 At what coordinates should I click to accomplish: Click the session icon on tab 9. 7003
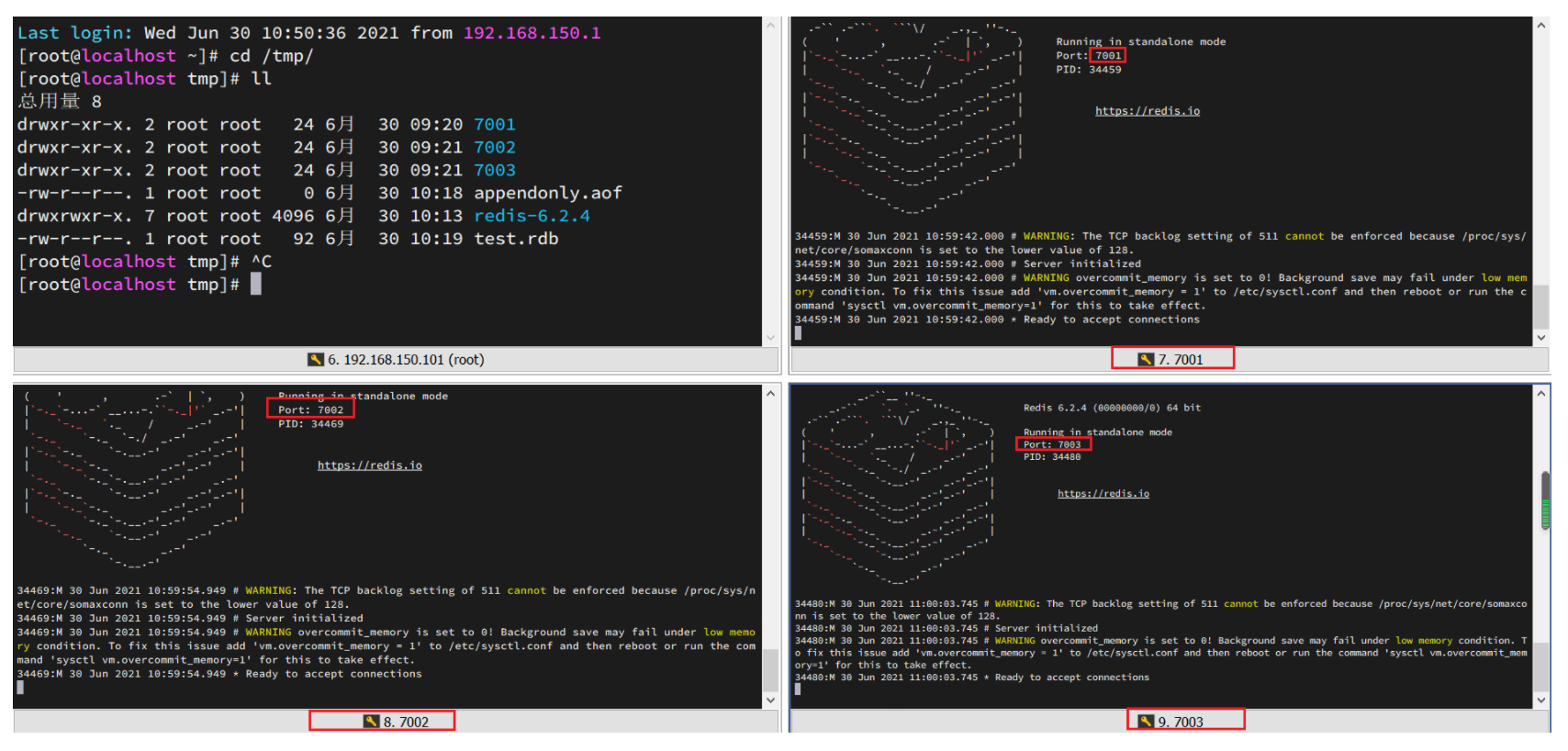pyautogui.click(x=1146, y=722)
